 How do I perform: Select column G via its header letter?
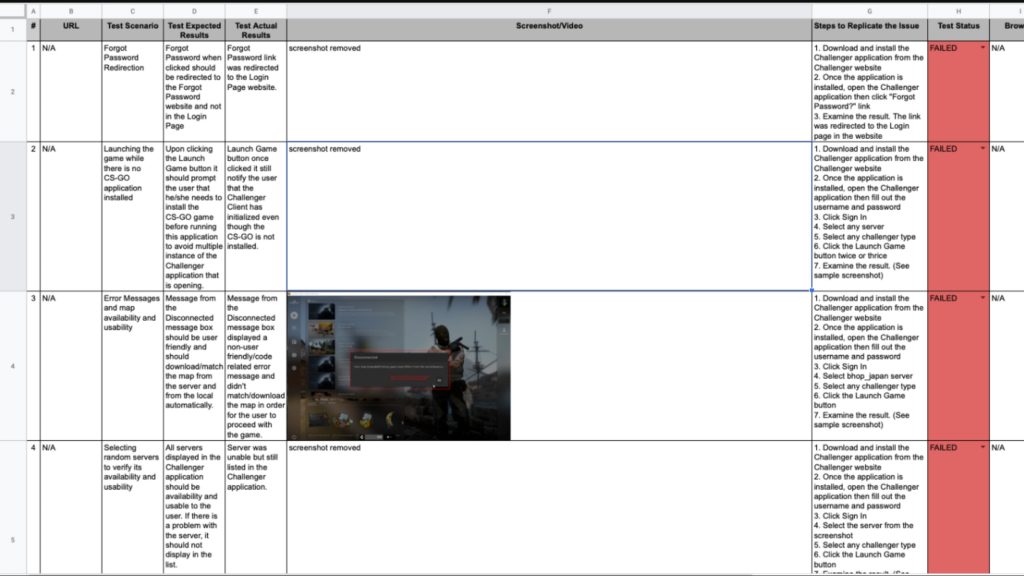coord(869,11)
